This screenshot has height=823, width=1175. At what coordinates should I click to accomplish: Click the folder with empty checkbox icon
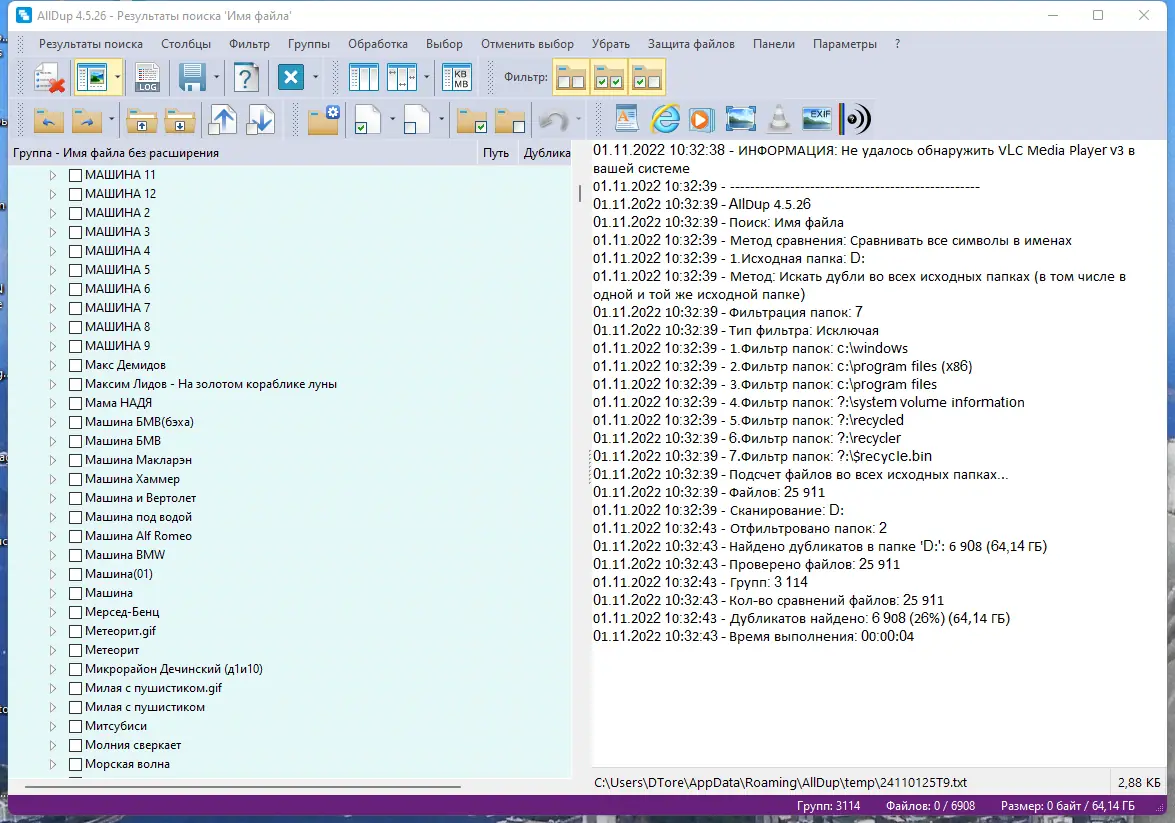click(x=510, y=120)
